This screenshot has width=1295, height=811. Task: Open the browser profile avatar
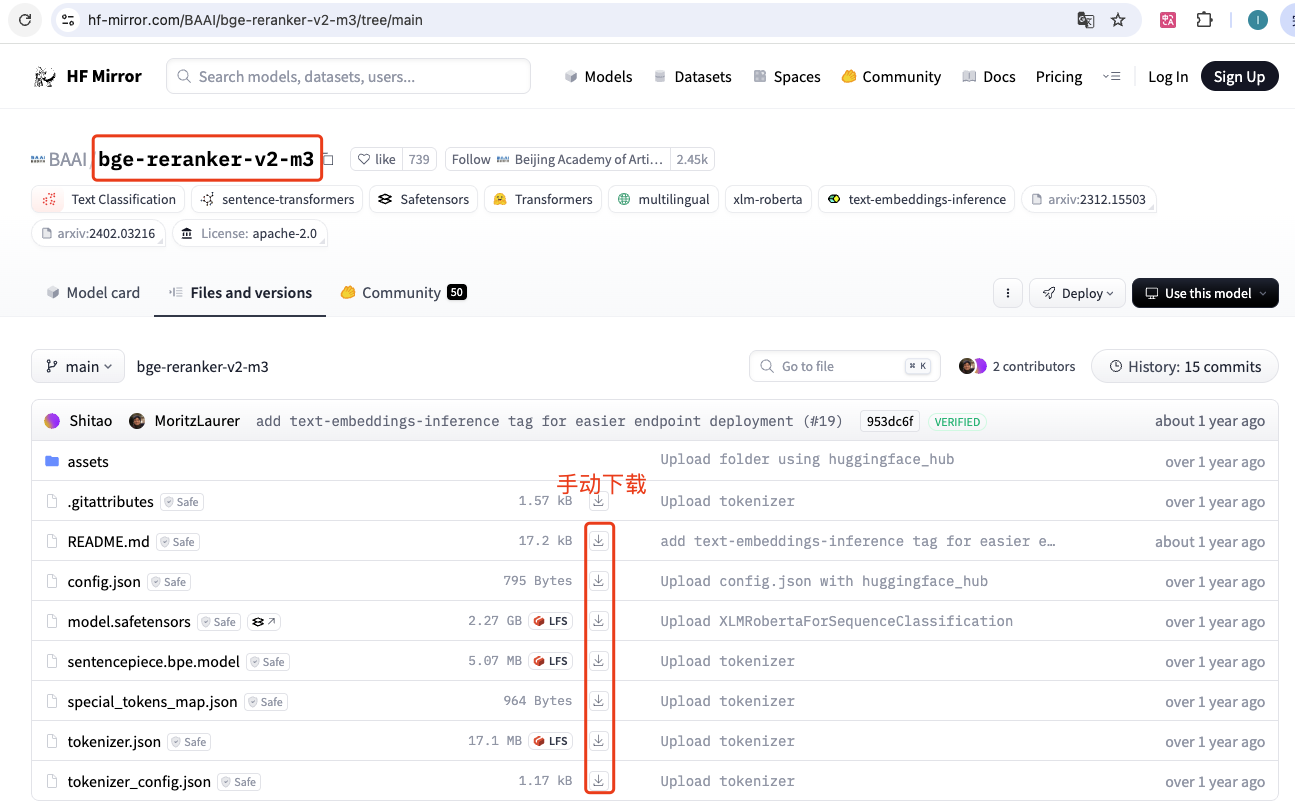1258,20
